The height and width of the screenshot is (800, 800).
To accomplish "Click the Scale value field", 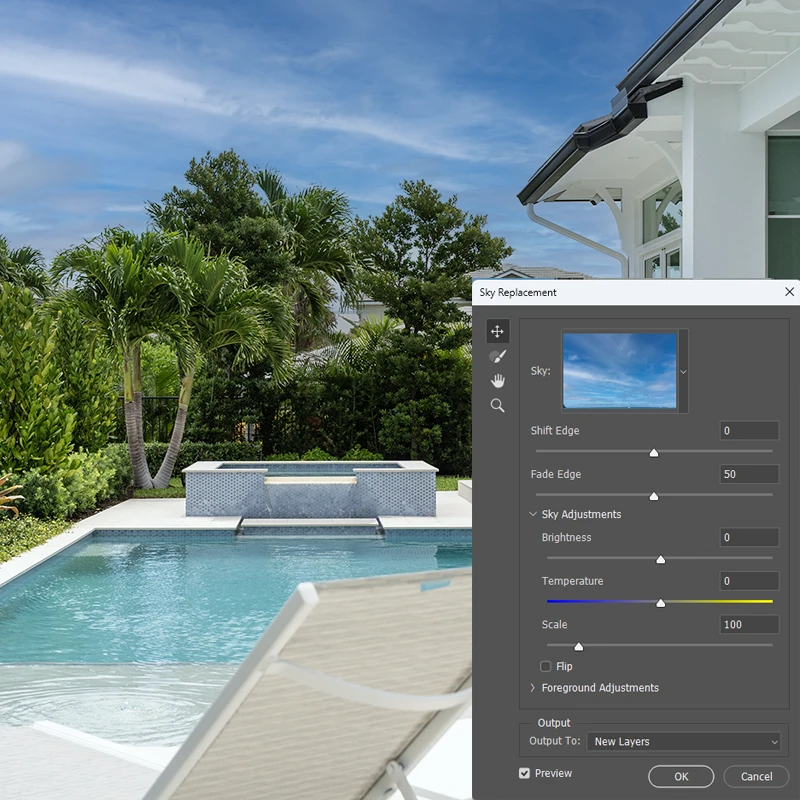I will [x=749, y=625].
